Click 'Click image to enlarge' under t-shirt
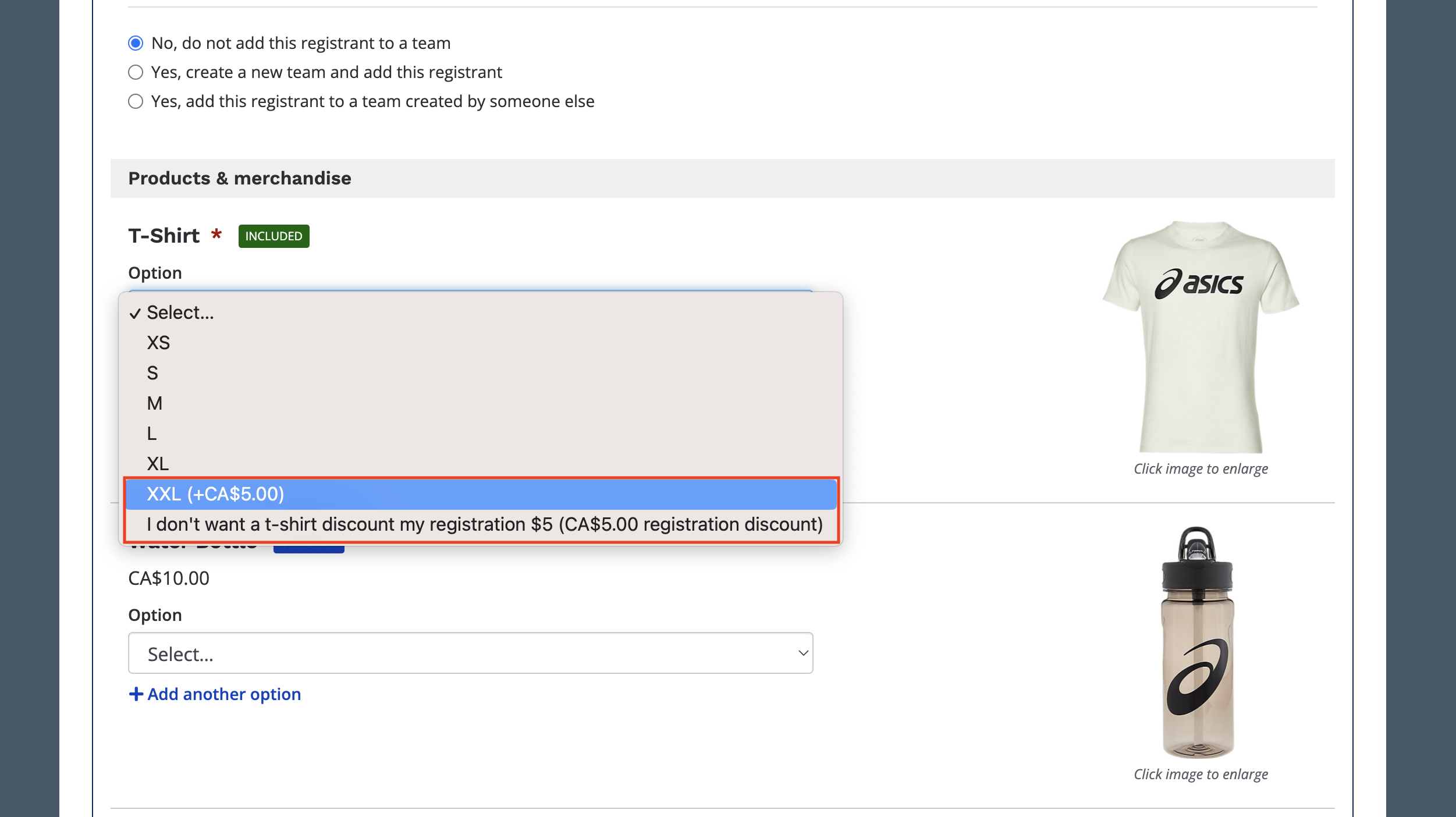The width and height of the screenshot is (1456, 817). pos(1201,469)
